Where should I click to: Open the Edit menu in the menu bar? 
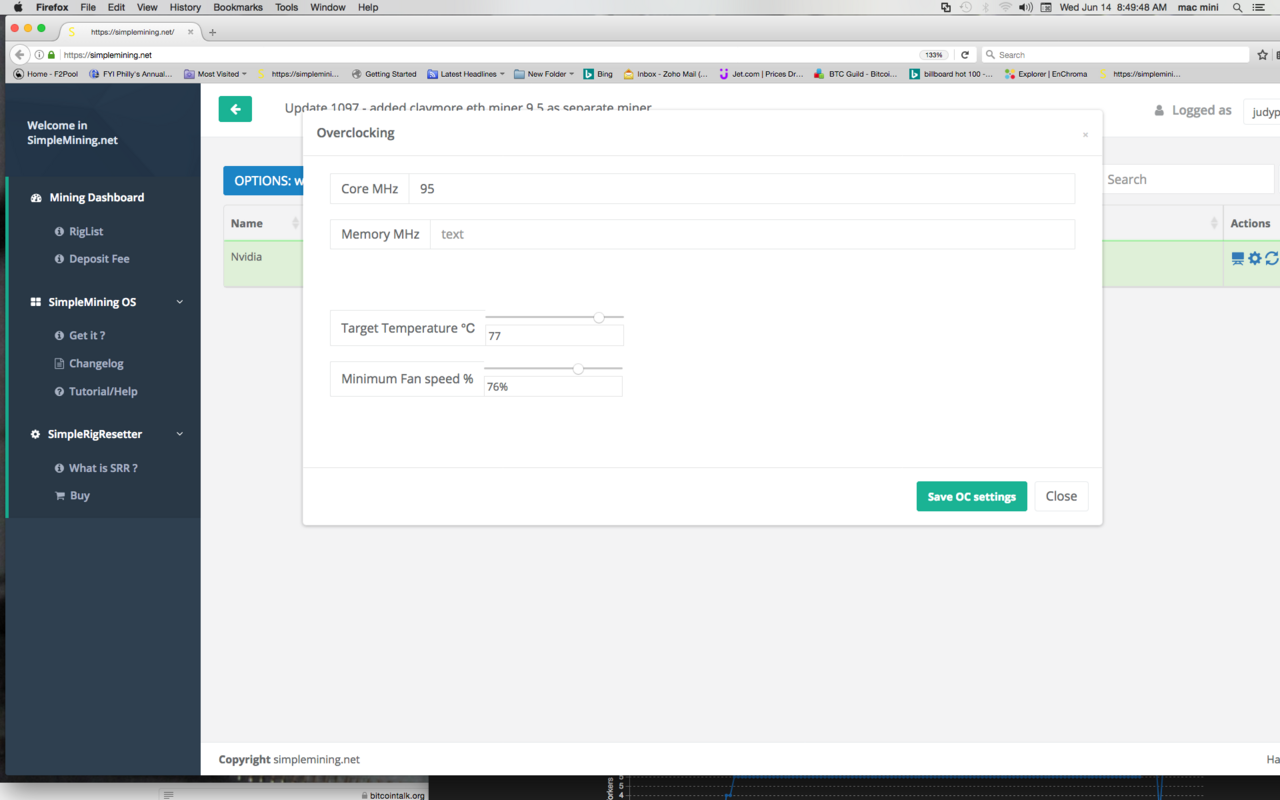[x=116, y=7]
